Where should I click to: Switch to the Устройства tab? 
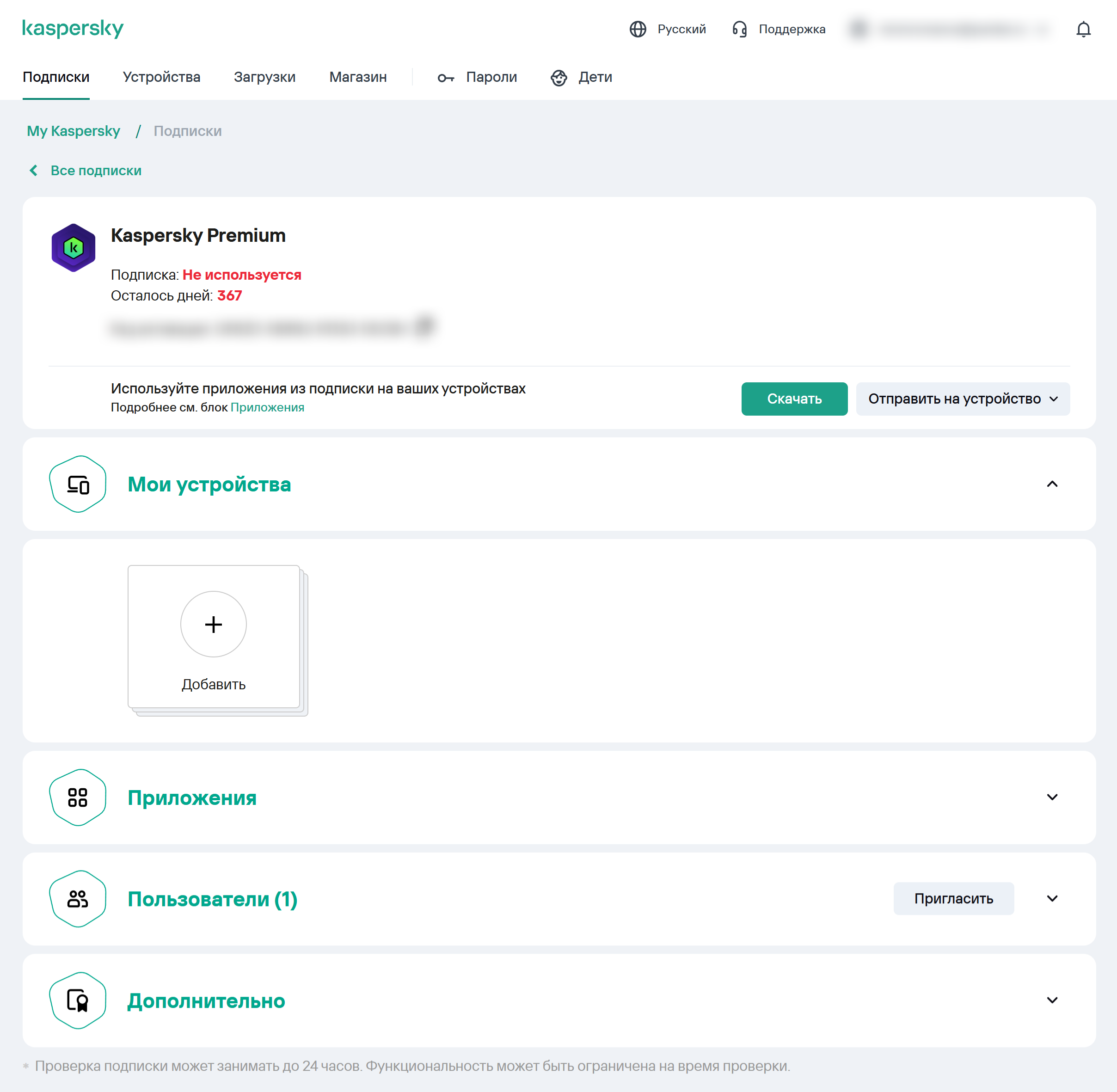click(161, 77)
